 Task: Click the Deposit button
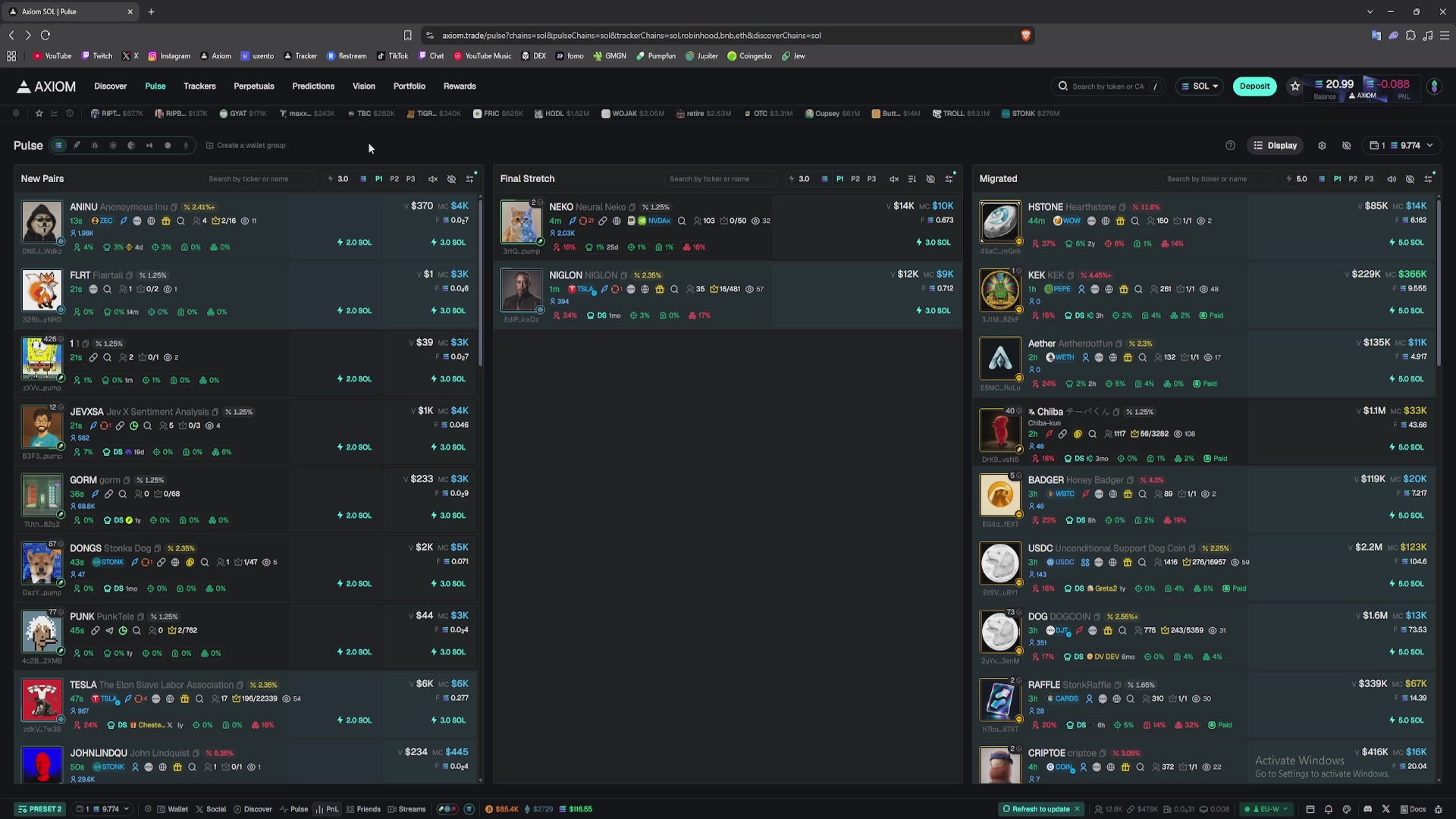pos(1254,86)
